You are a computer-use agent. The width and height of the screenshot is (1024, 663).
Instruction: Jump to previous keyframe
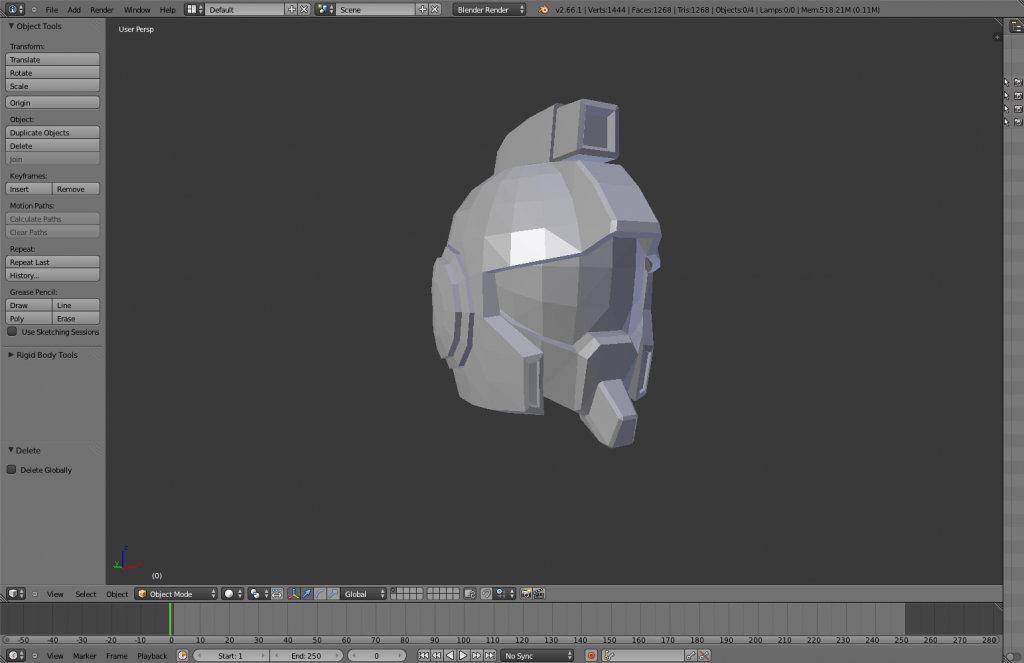(x=437, y=655)
